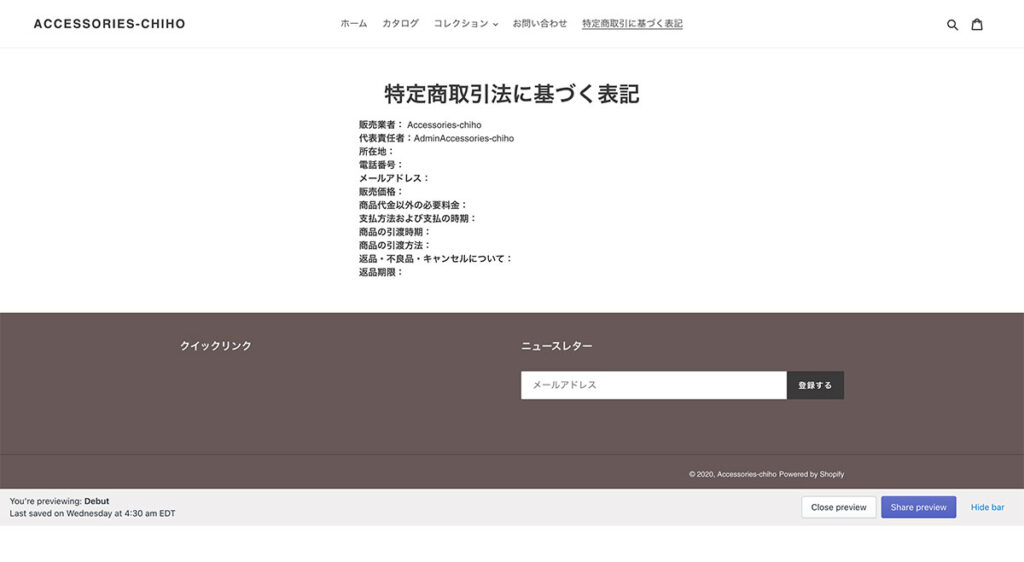Click the 登録する subscribe button
The height and width of the screenshot is (562, 1024).
click(x=815, y=385)
